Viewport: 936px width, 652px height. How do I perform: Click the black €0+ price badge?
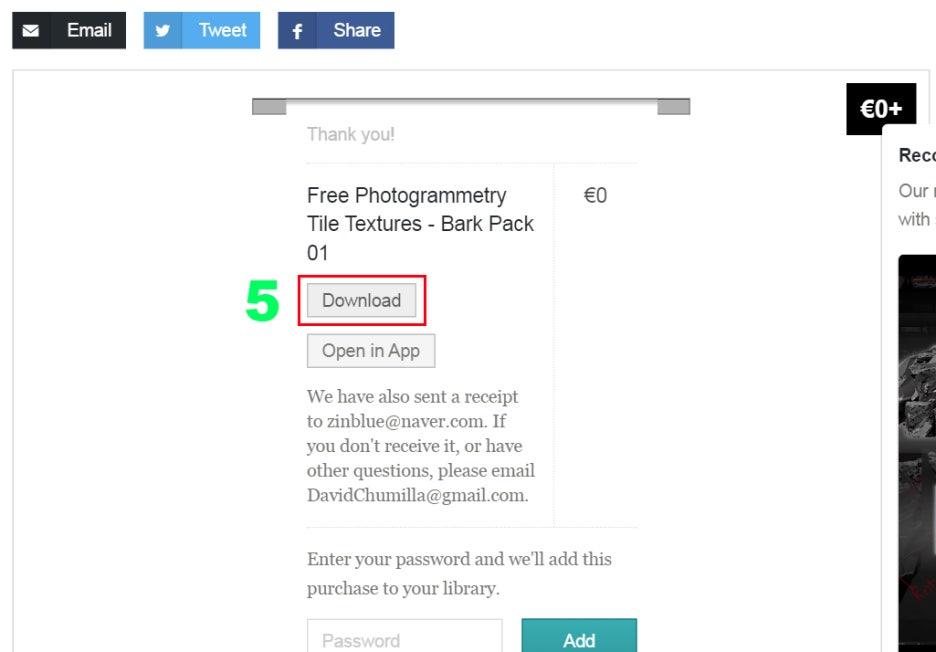click(881, 109)
